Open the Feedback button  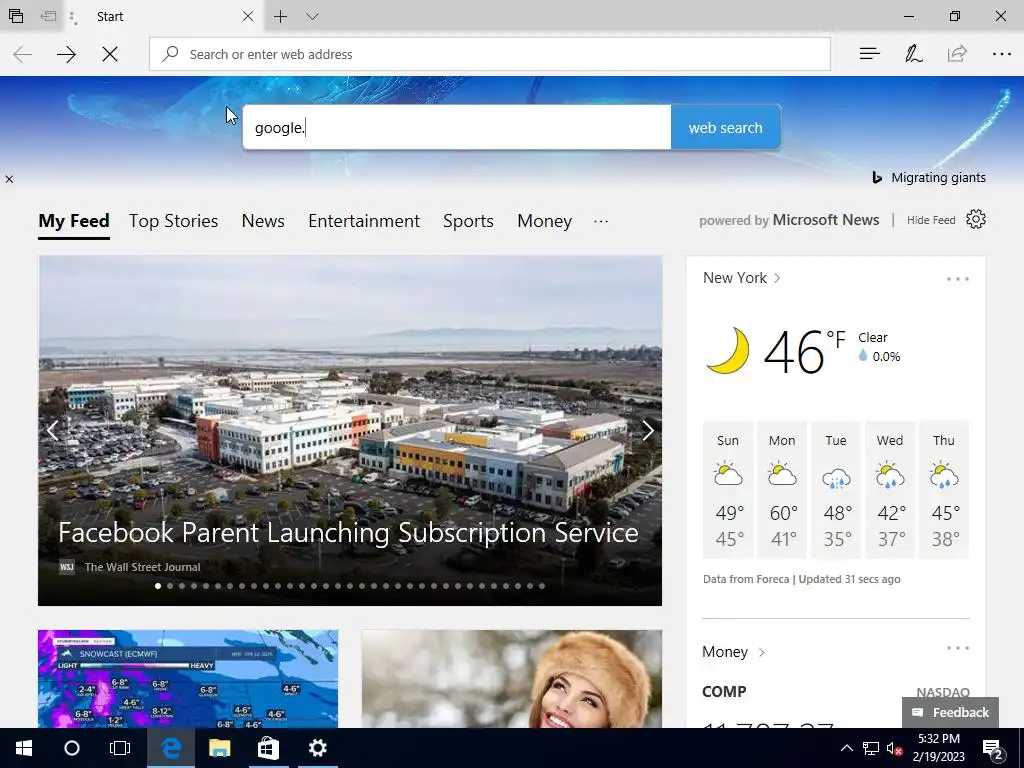pyautogui.click(x=950, y=712)
